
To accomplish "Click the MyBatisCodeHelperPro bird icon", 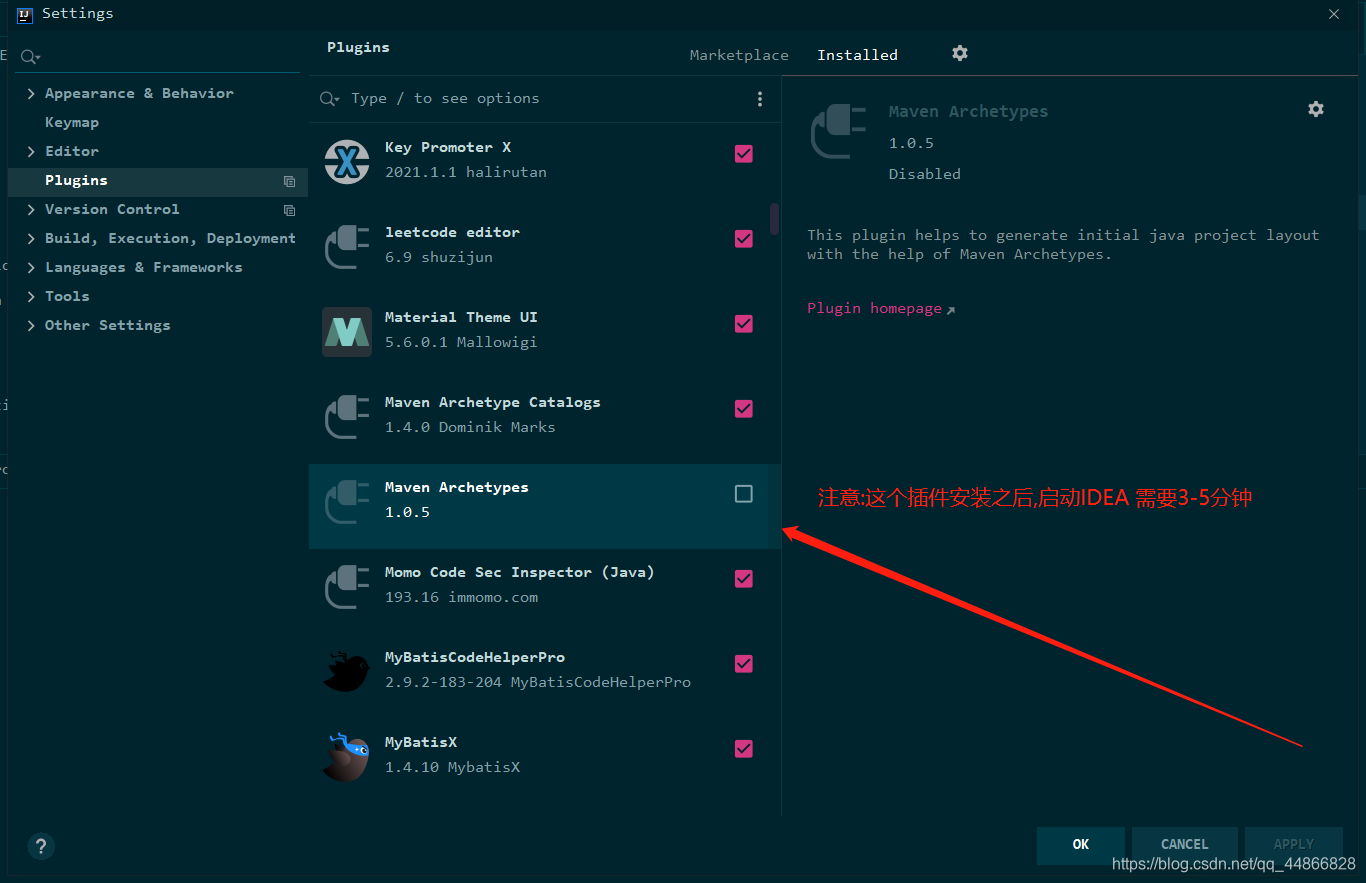I will tap(347, 671).
